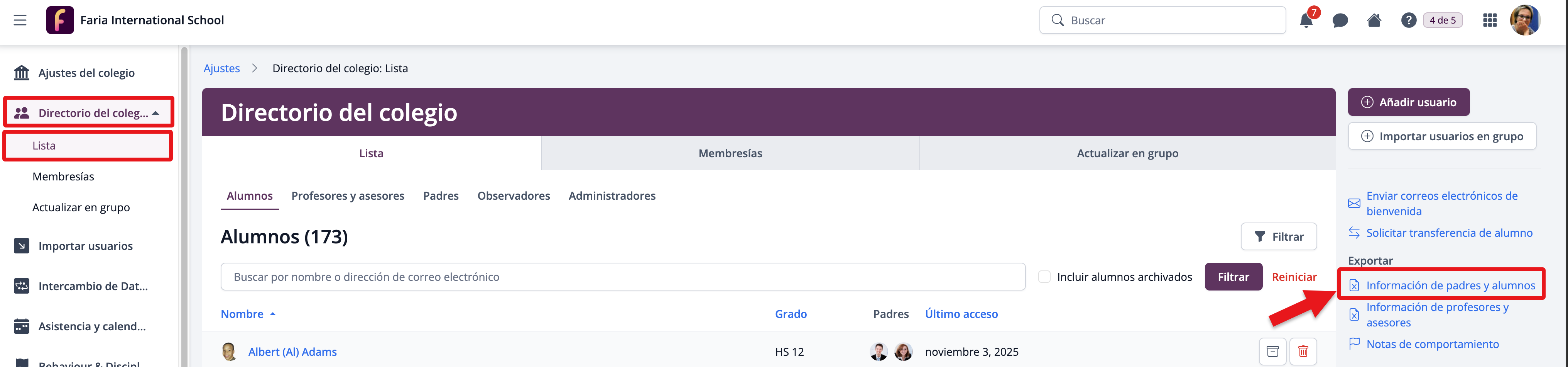The width and height of the screenshot is (1568, 367).
Task: Enable Incluir alumnos archivados checkbox
Action: [1044, 277]
